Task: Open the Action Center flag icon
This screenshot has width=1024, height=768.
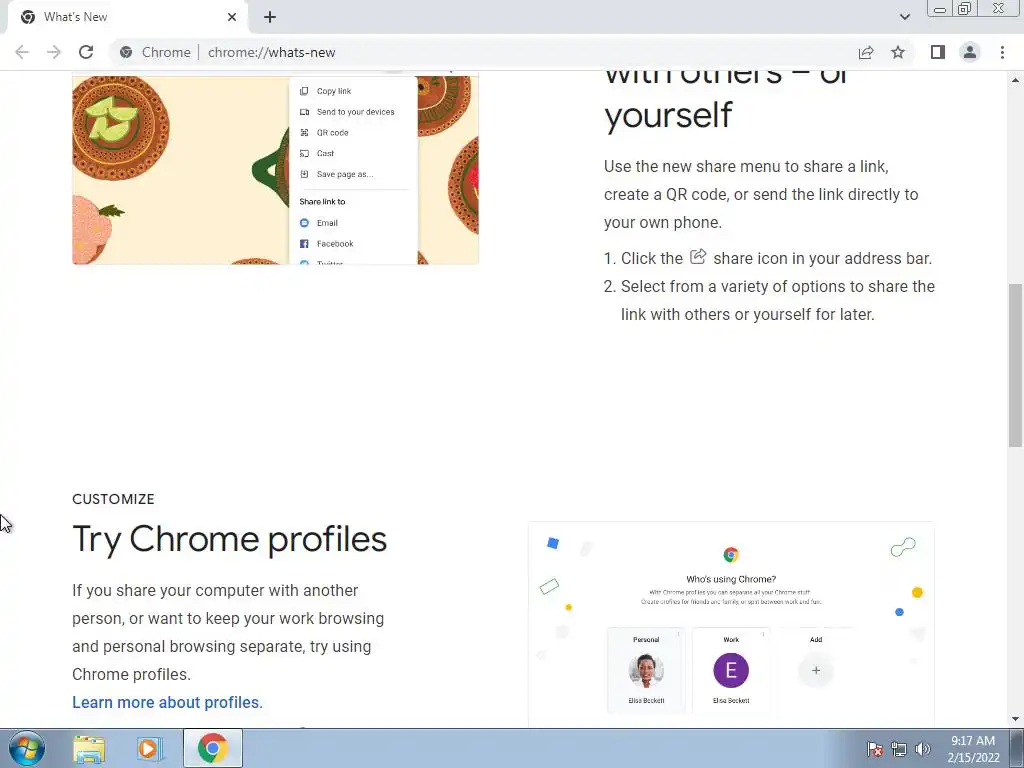Action: [x=874, y=749]
